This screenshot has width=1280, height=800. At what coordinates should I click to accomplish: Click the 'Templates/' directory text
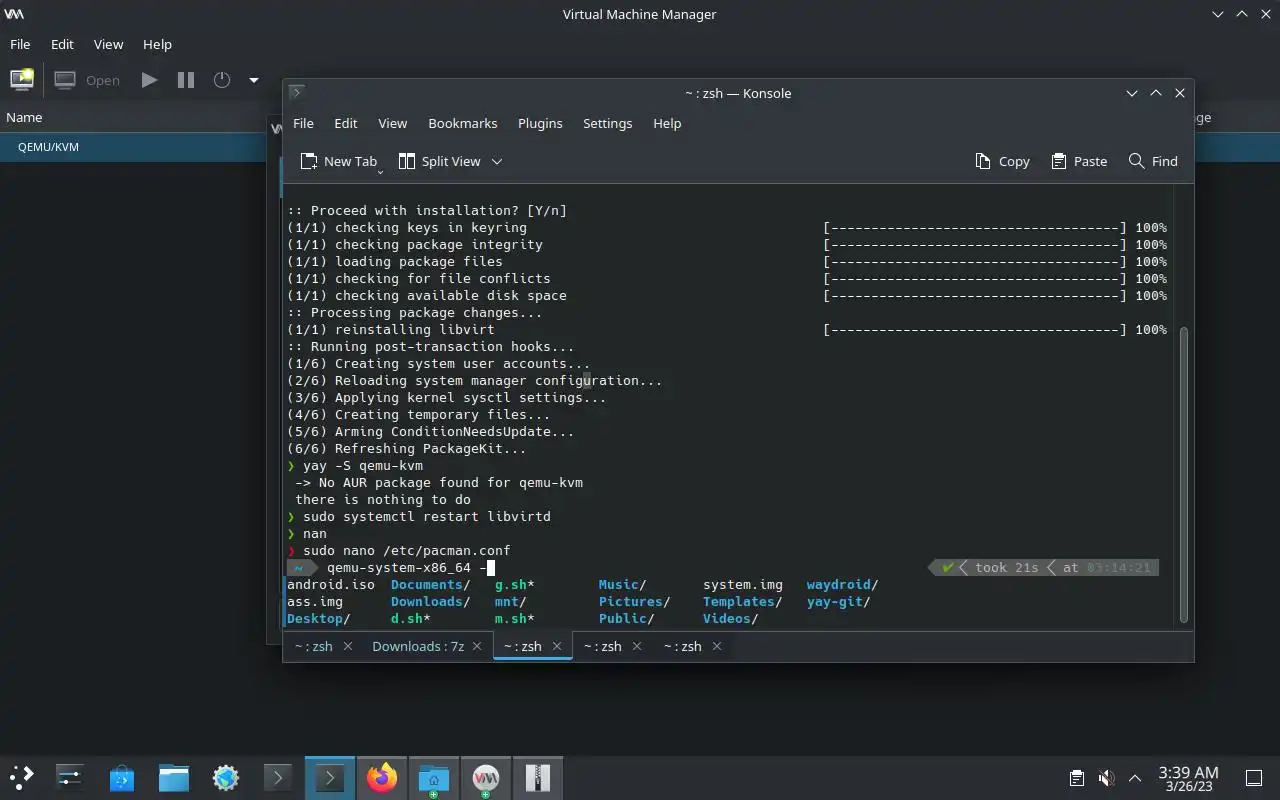click(743, 601)
